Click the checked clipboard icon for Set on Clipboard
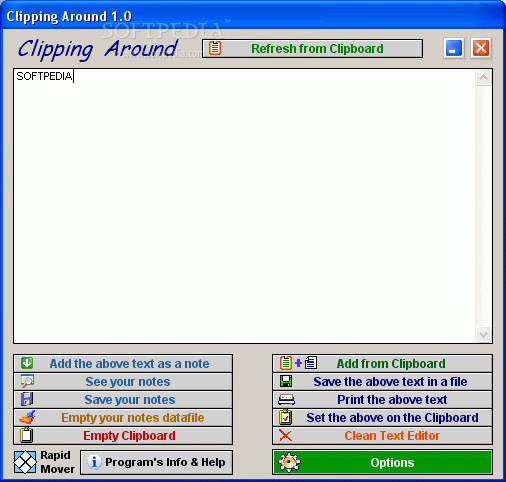The image size is (506, 482). 286,417
